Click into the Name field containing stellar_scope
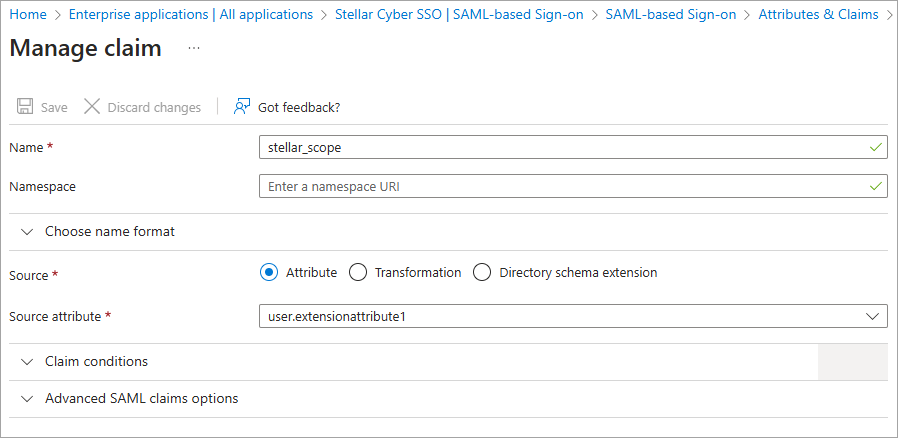The height and width of the screenshot is (438, 898). 560,147
